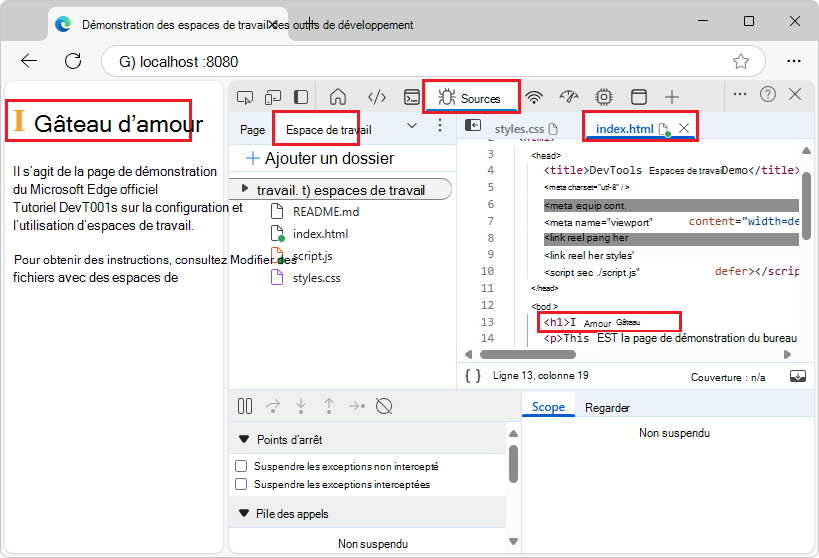Switch to the Regarder tab
Viewport: 819px width, 558px height.
(607, 408)
